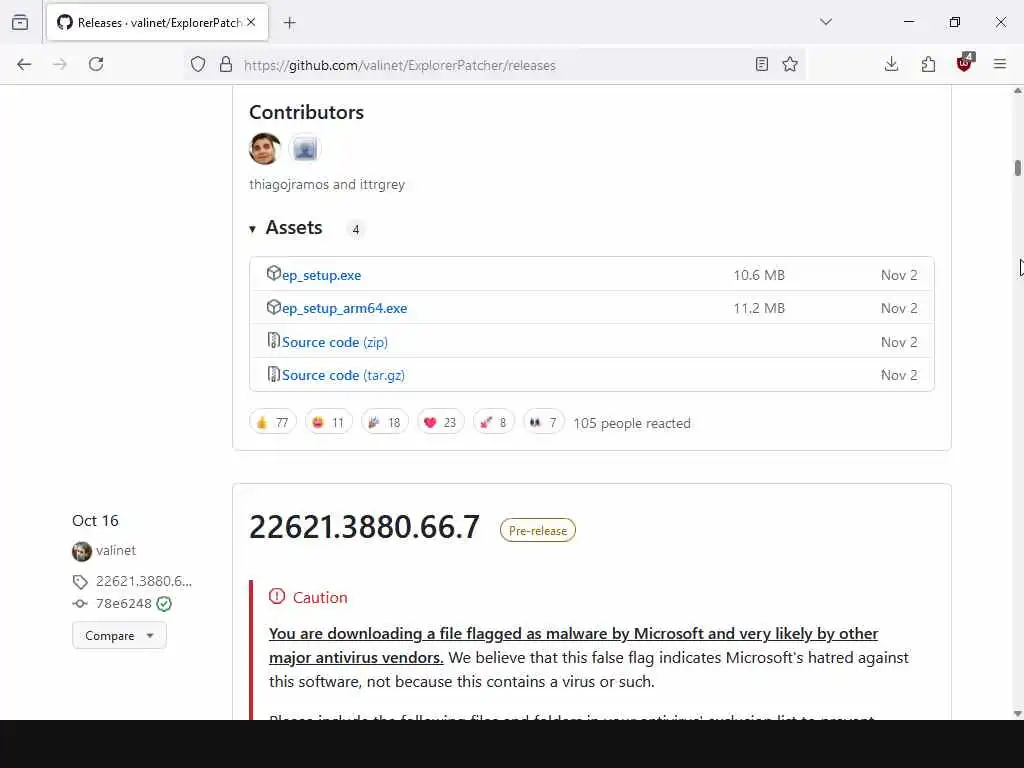Viewport: 1024px width, 768px height.
Task: Bookmark this page with the star icon
Action: [x=790, y=64]
